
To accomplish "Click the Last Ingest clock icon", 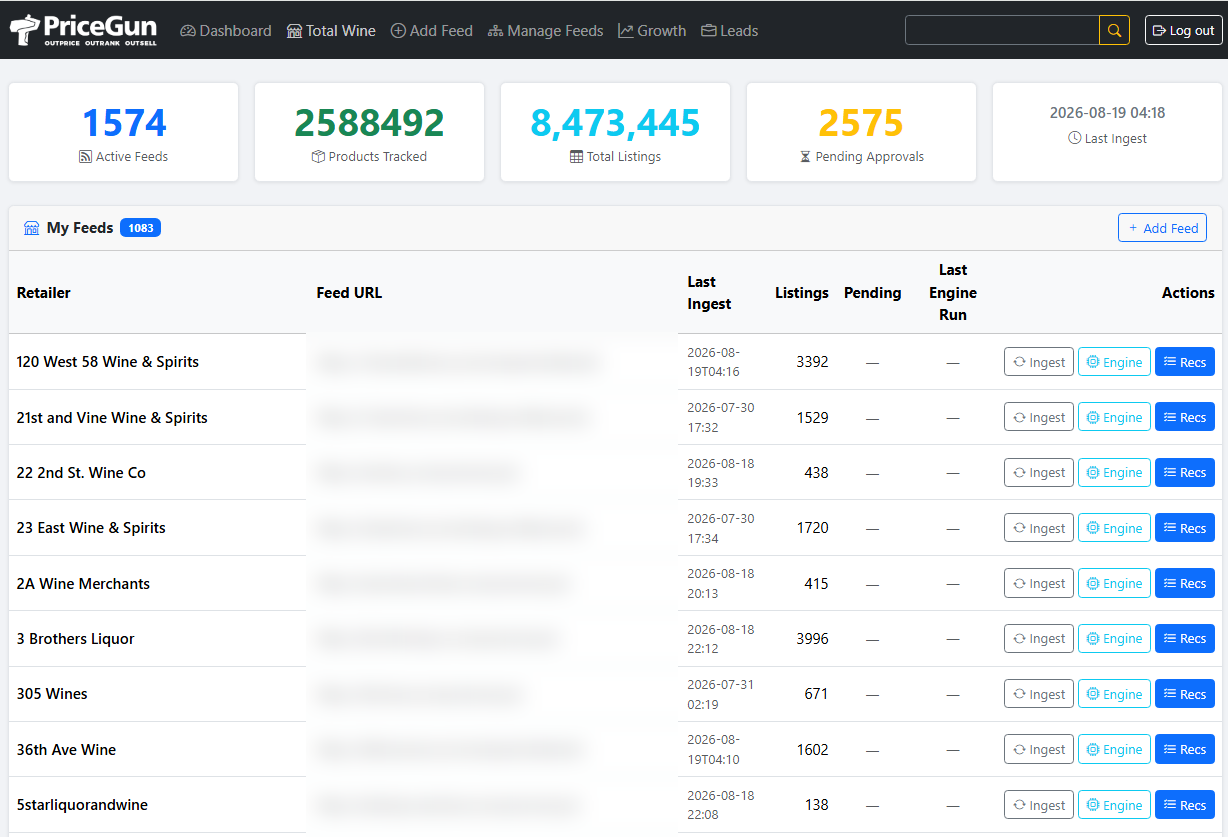I will click(x=1074, y=138).
